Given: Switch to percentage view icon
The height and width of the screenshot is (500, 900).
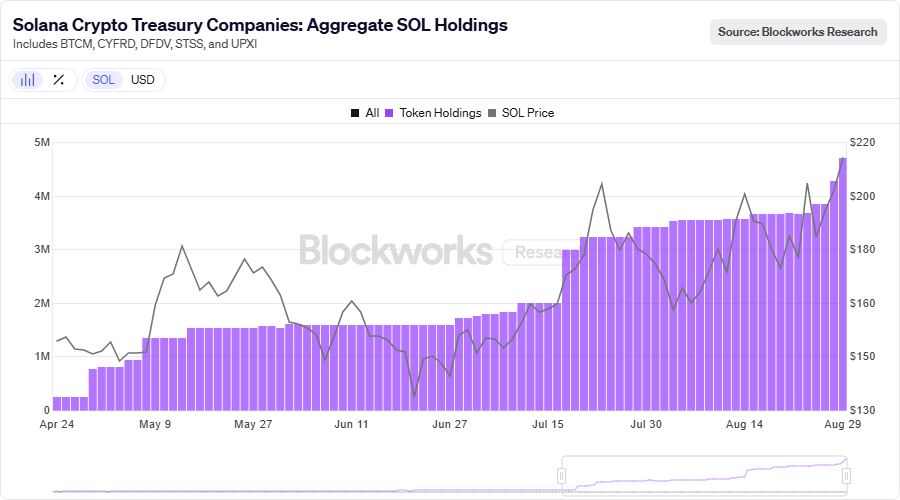Looking at the screenshot, I should (x=59, y=80).
